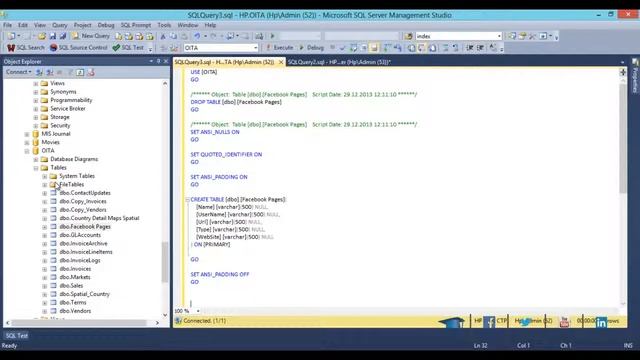Screen dimensions: 640x360
Task: Click the Save disk icon
Action: [53, 36]
